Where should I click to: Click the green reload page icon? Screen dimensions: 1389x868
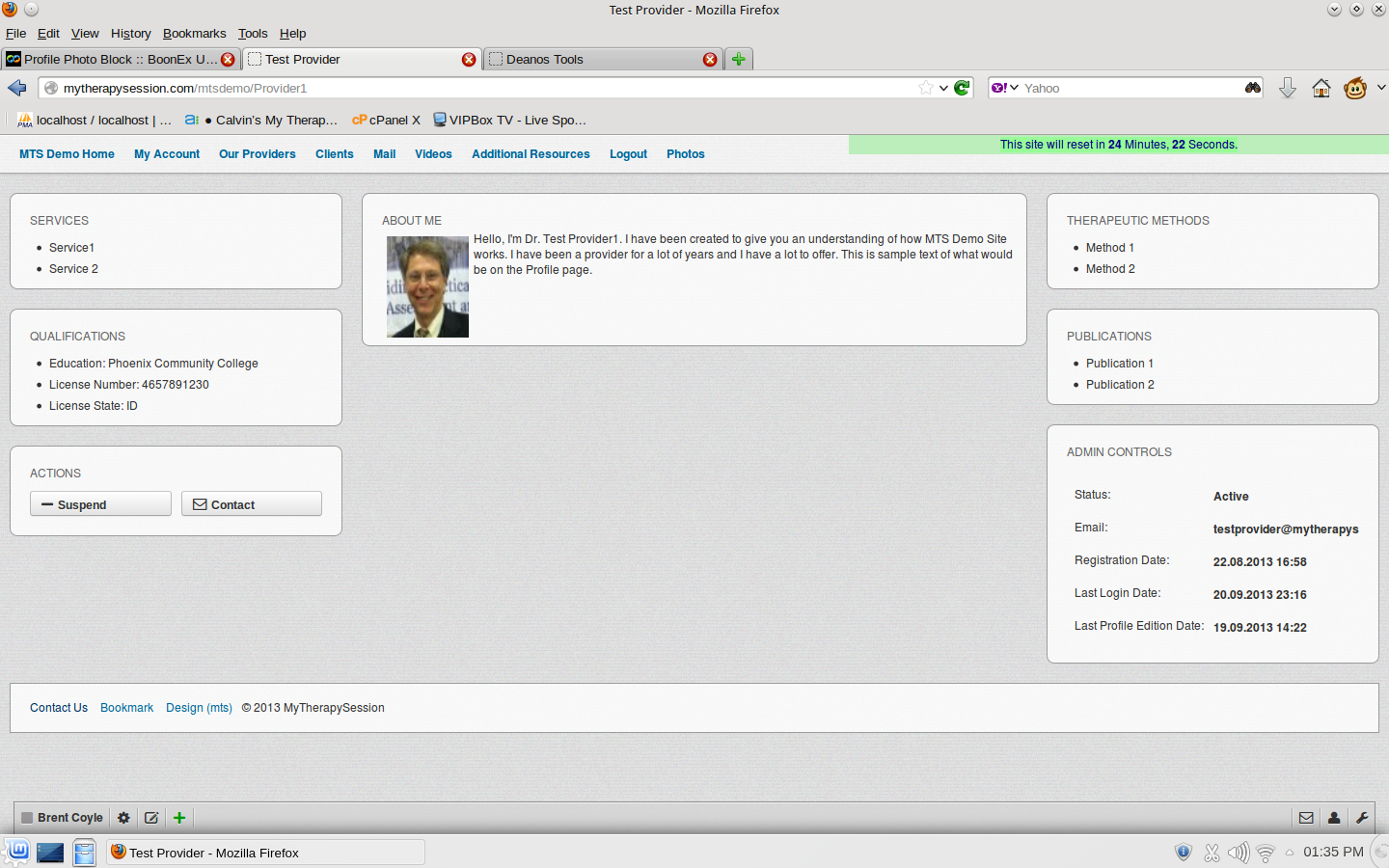(962, 88)
